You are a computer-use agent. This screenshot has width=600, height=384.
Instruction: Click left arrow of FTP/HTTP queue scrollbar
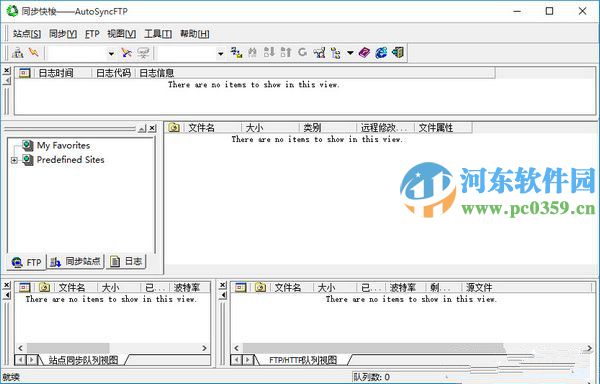[236, 348]
